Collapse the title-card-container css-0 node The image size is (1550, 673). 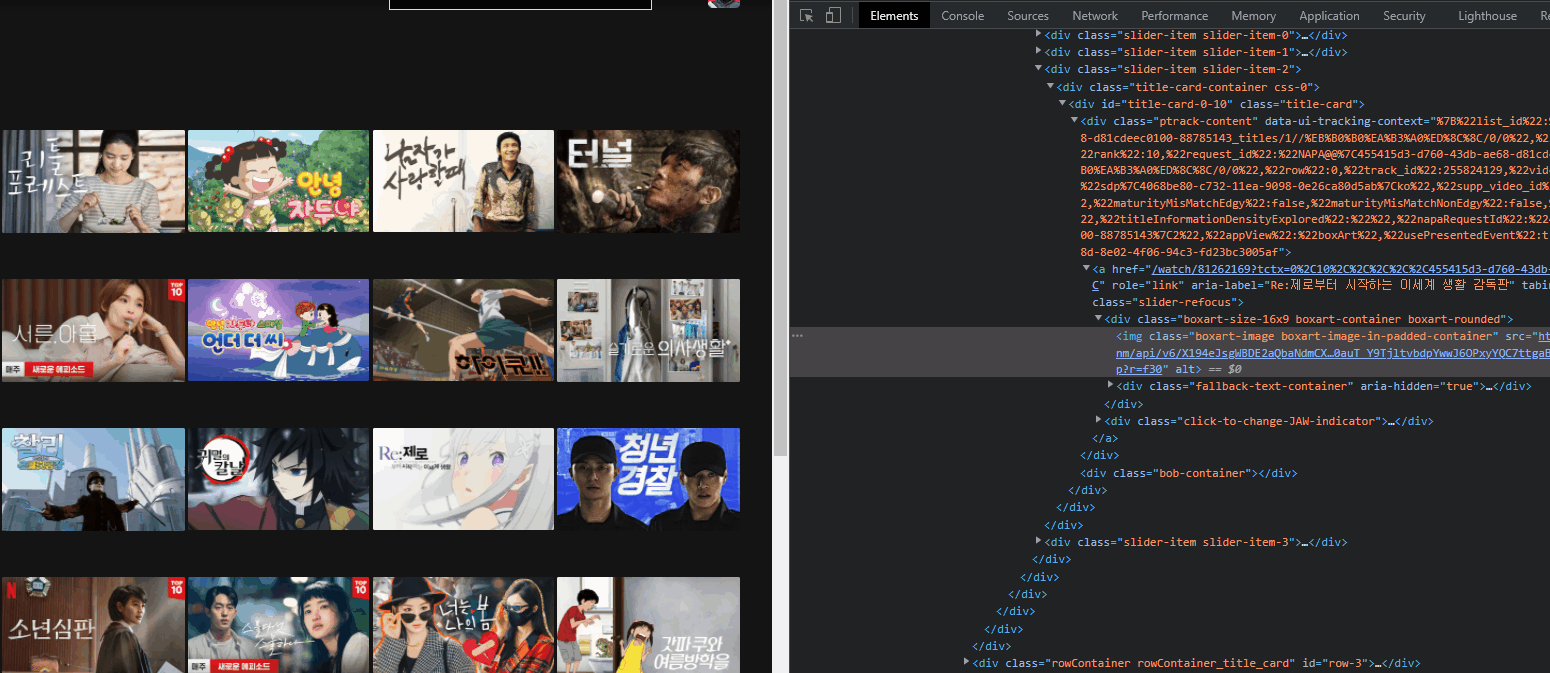tap(1051, 87)
